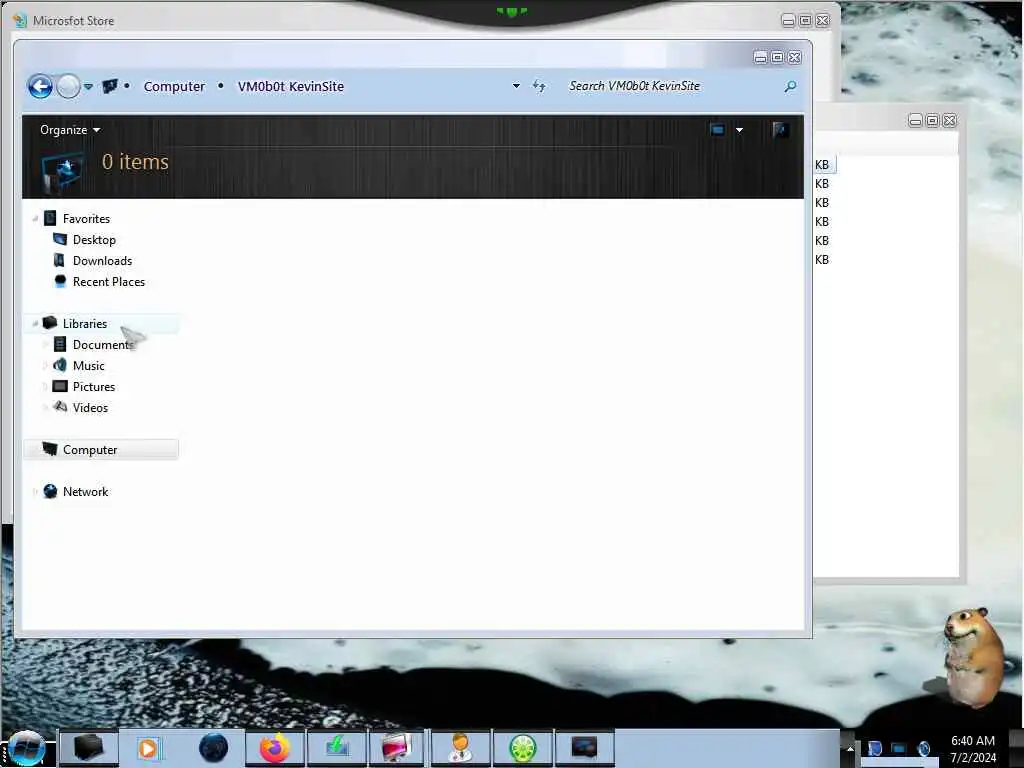Expand the Pictures library node

click(x=44, y=386)
